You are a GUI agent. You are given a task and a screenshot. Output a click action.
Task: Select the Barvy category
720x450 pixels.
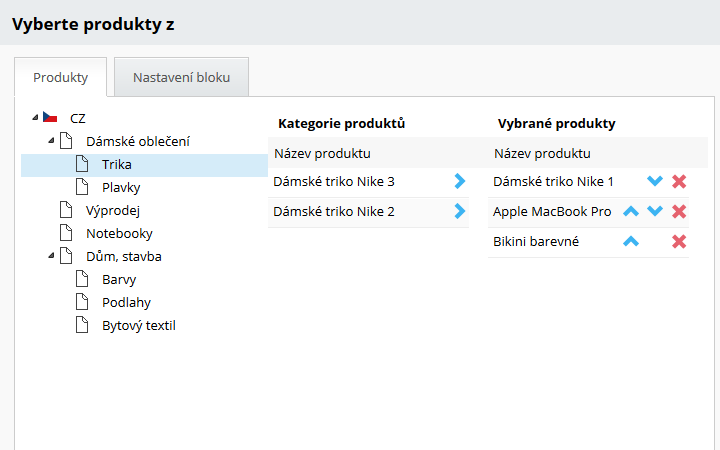tap(119, 279)
